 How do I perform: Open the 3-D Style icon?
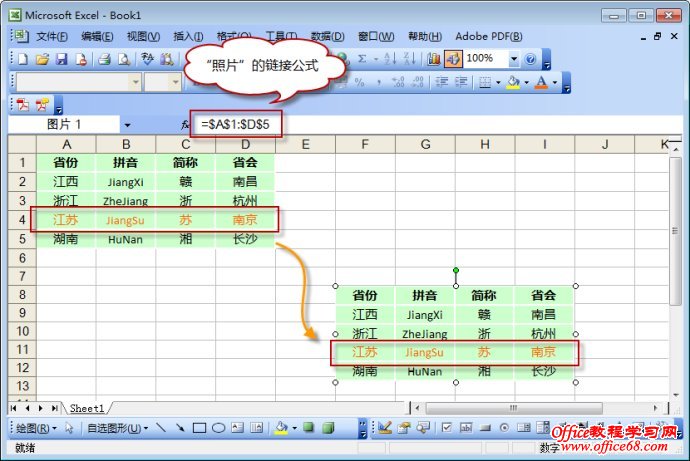[x=328, y=427]
